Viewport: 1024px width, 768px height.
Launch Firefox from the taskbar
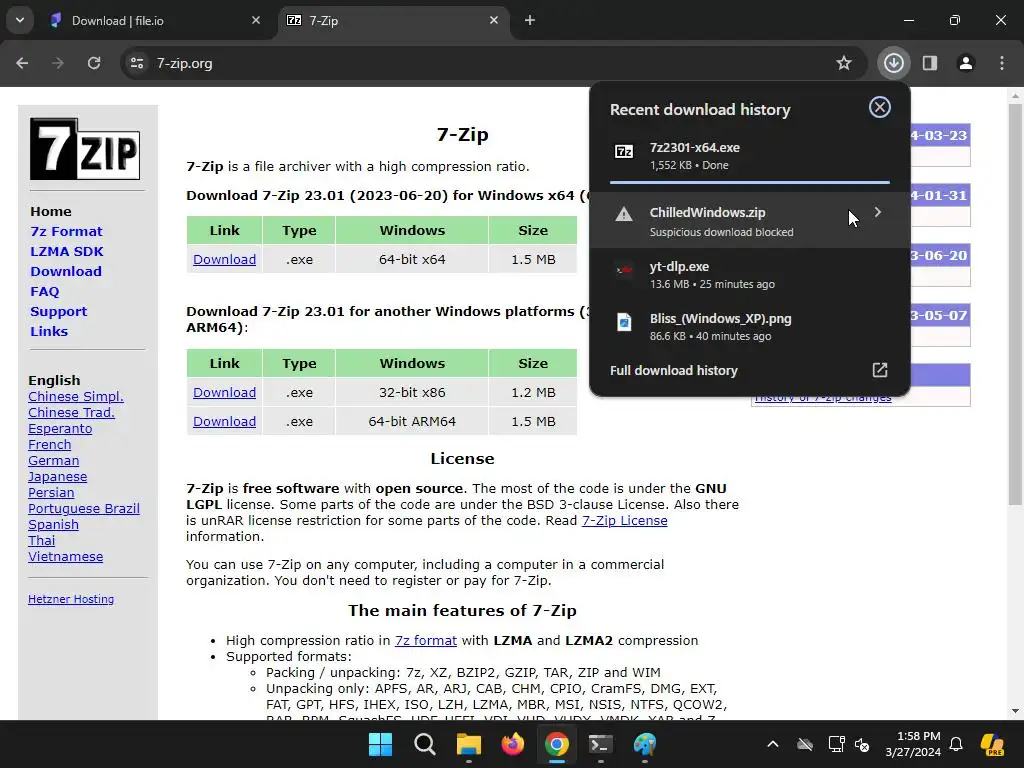tap(513, 744)
